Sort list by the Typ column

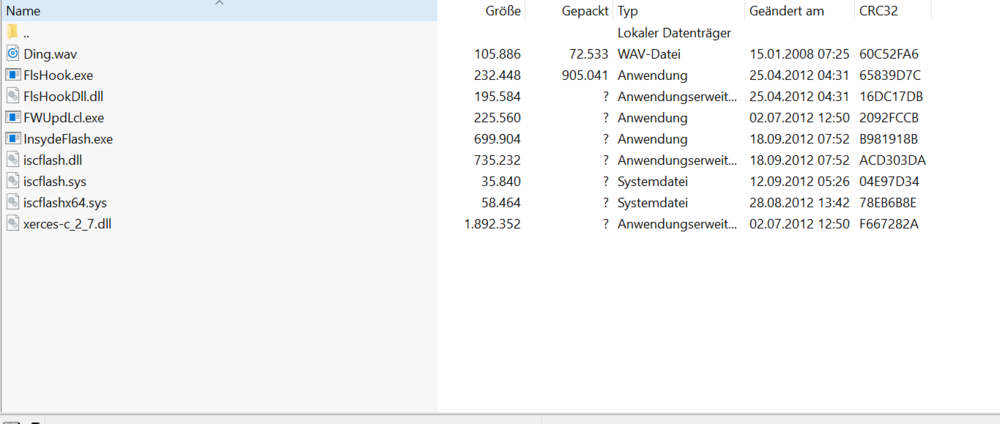pyautogui.click(x=628, y=11)
